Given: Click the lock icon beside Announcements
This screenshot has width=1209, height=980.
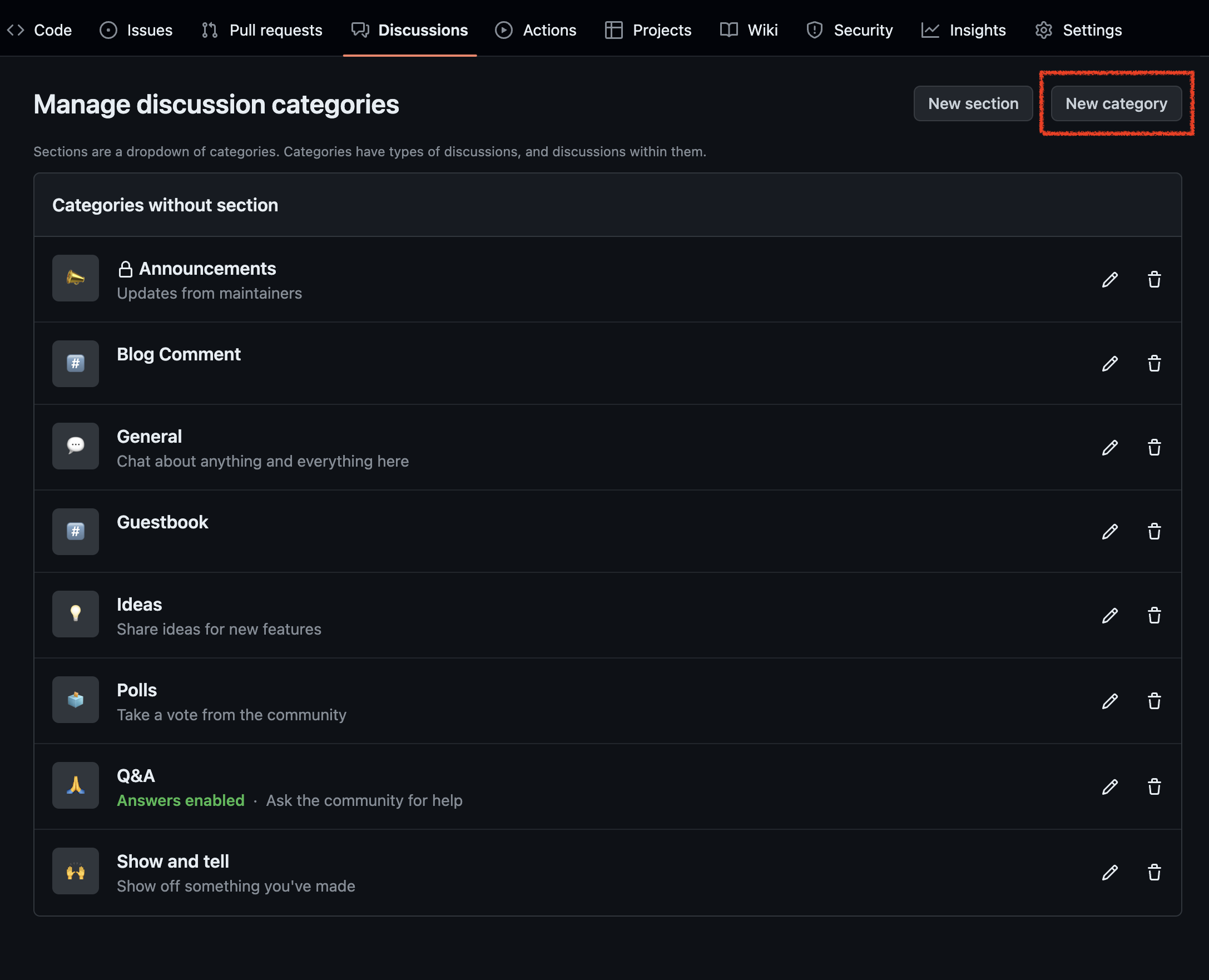Looking at the screenshot, I should (125, 269).
